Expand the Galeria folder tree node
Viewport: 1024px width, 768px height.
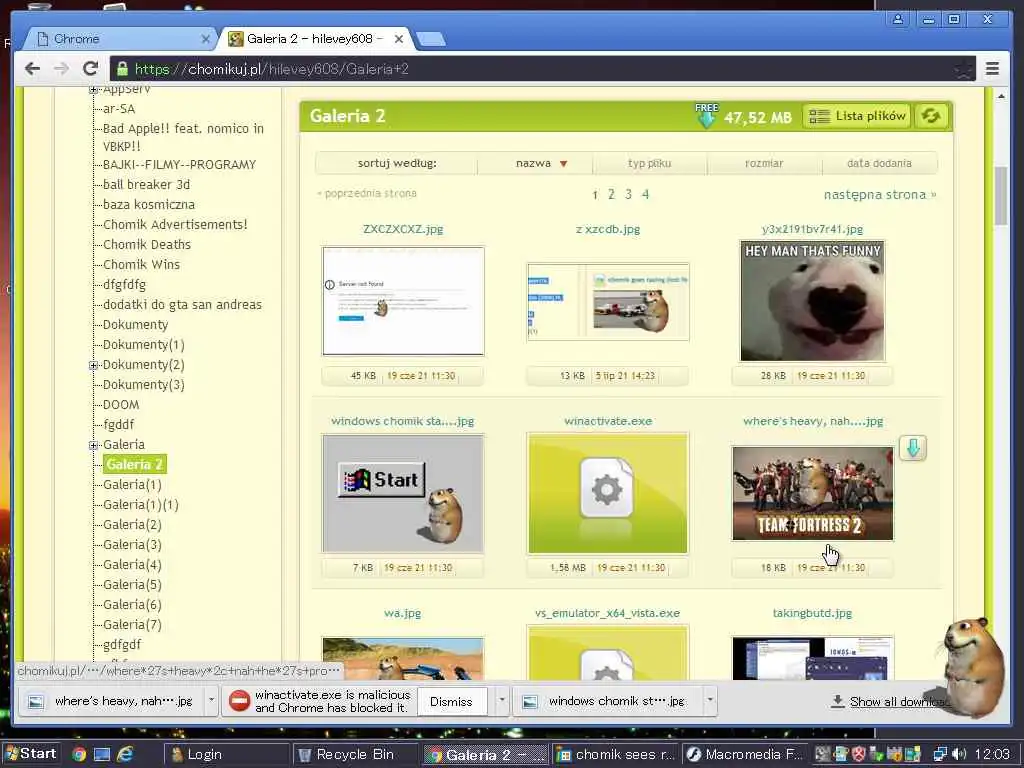coord(93,445)
